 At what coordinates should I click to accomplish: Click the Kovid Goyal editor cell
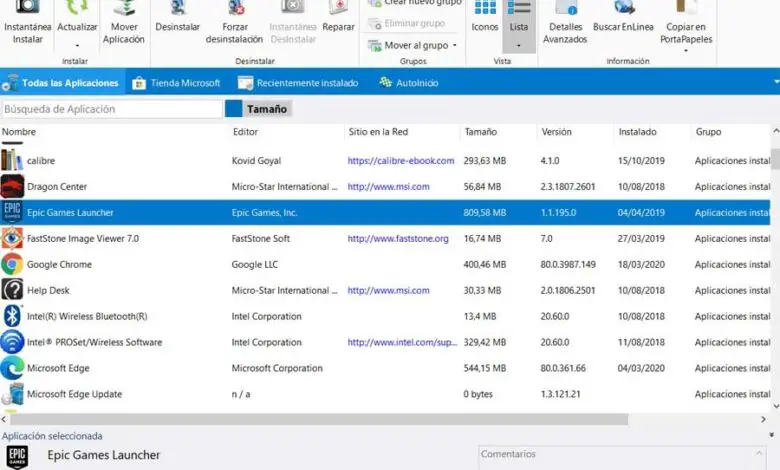256,161
